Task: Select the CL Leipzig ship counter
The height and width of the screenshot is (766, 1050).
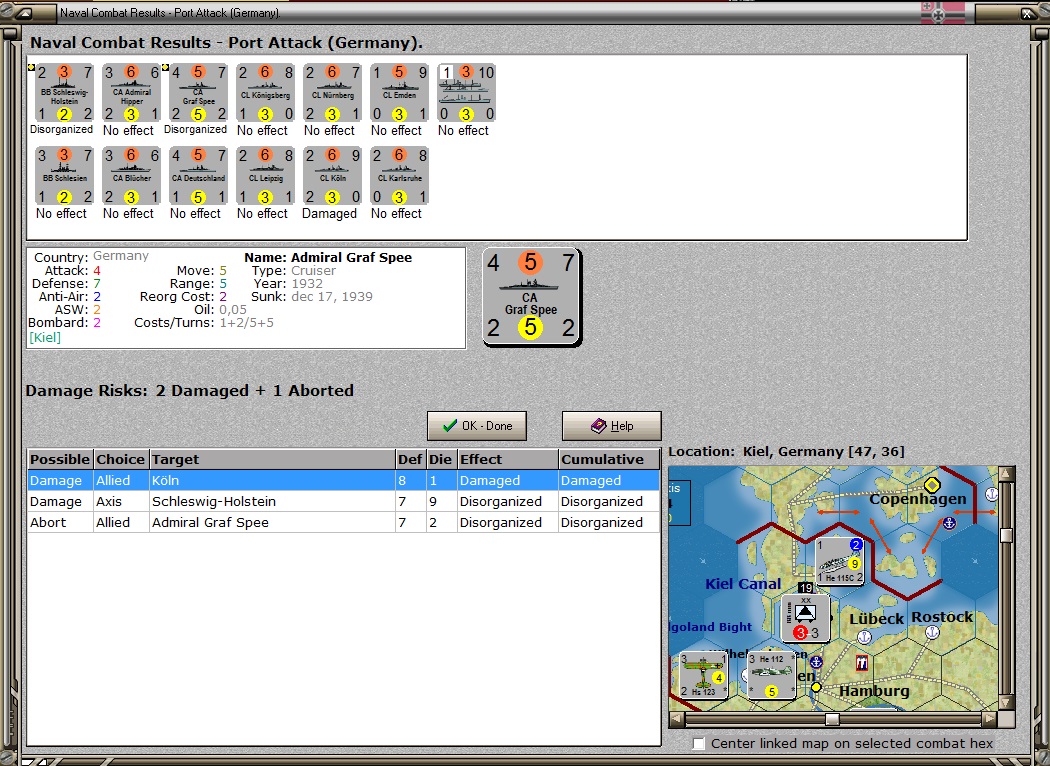Action: click(x=265, y=176)
